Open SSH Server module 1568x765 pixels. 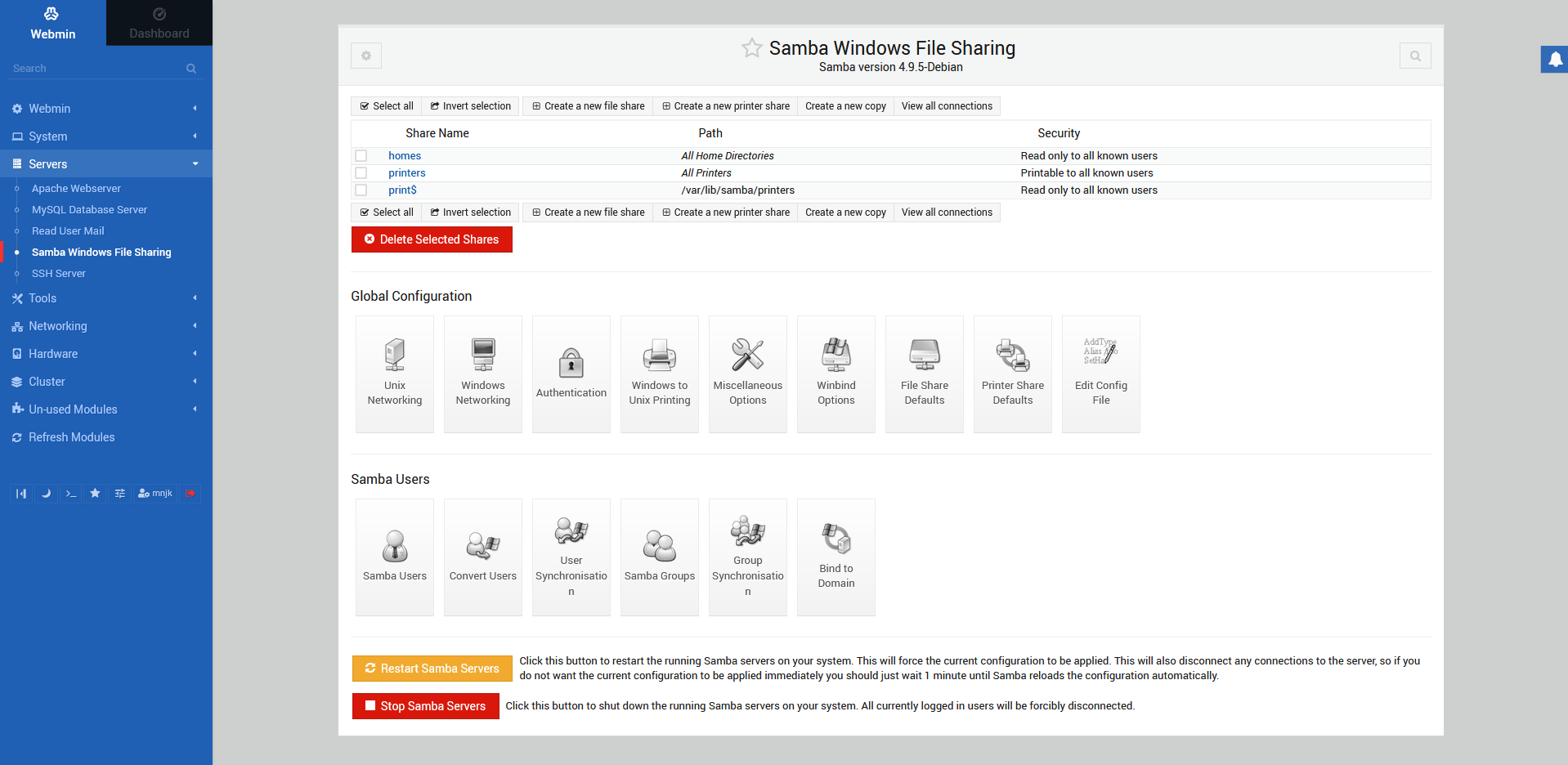pos(59,274)
